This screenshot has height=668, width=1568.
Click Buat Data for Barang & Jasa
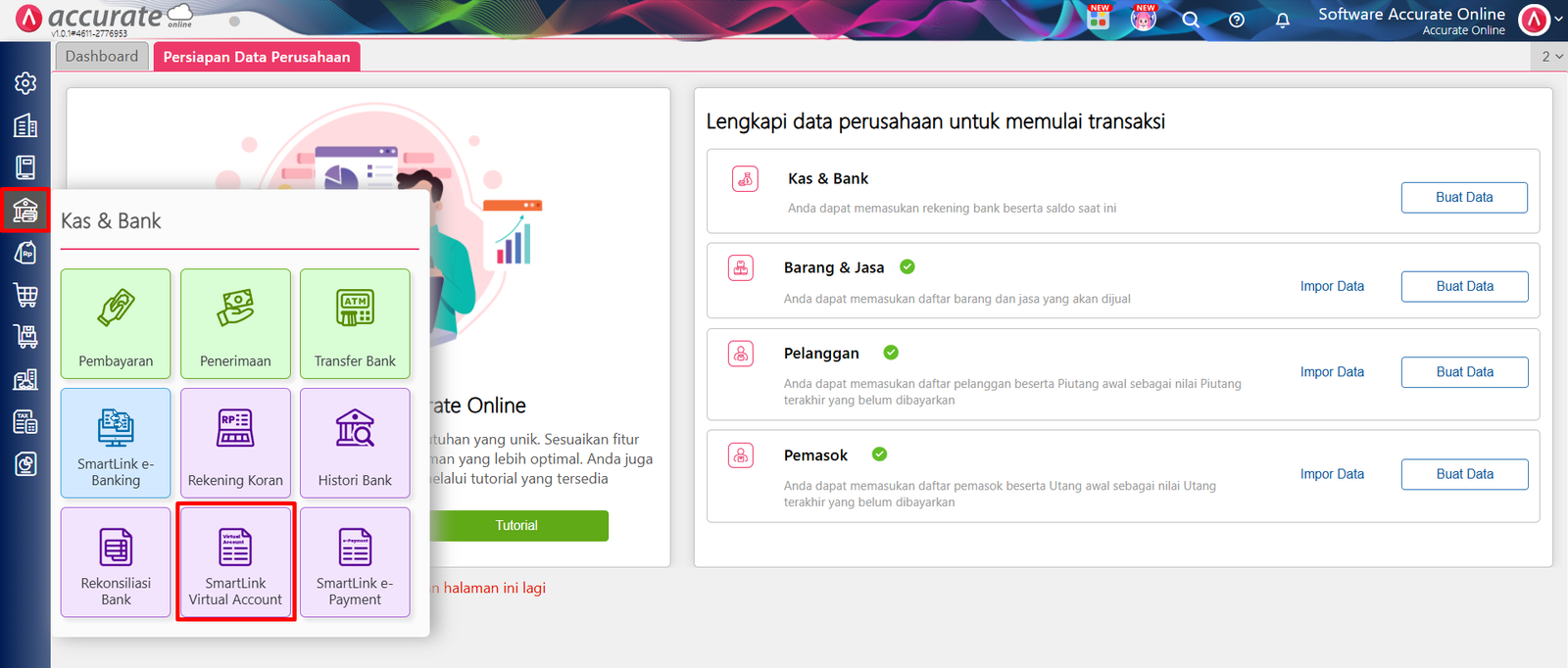click(x=1464, y=286)
